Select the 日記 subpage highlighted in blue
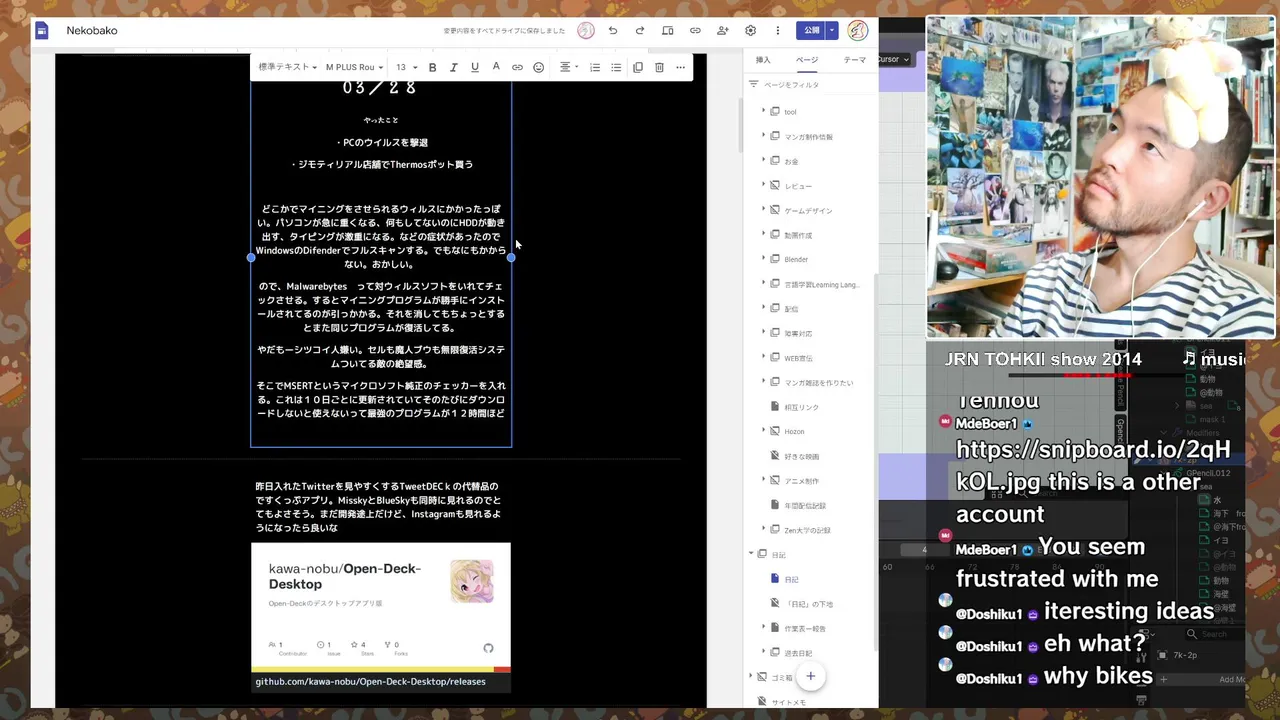 (x=791, y=579)
